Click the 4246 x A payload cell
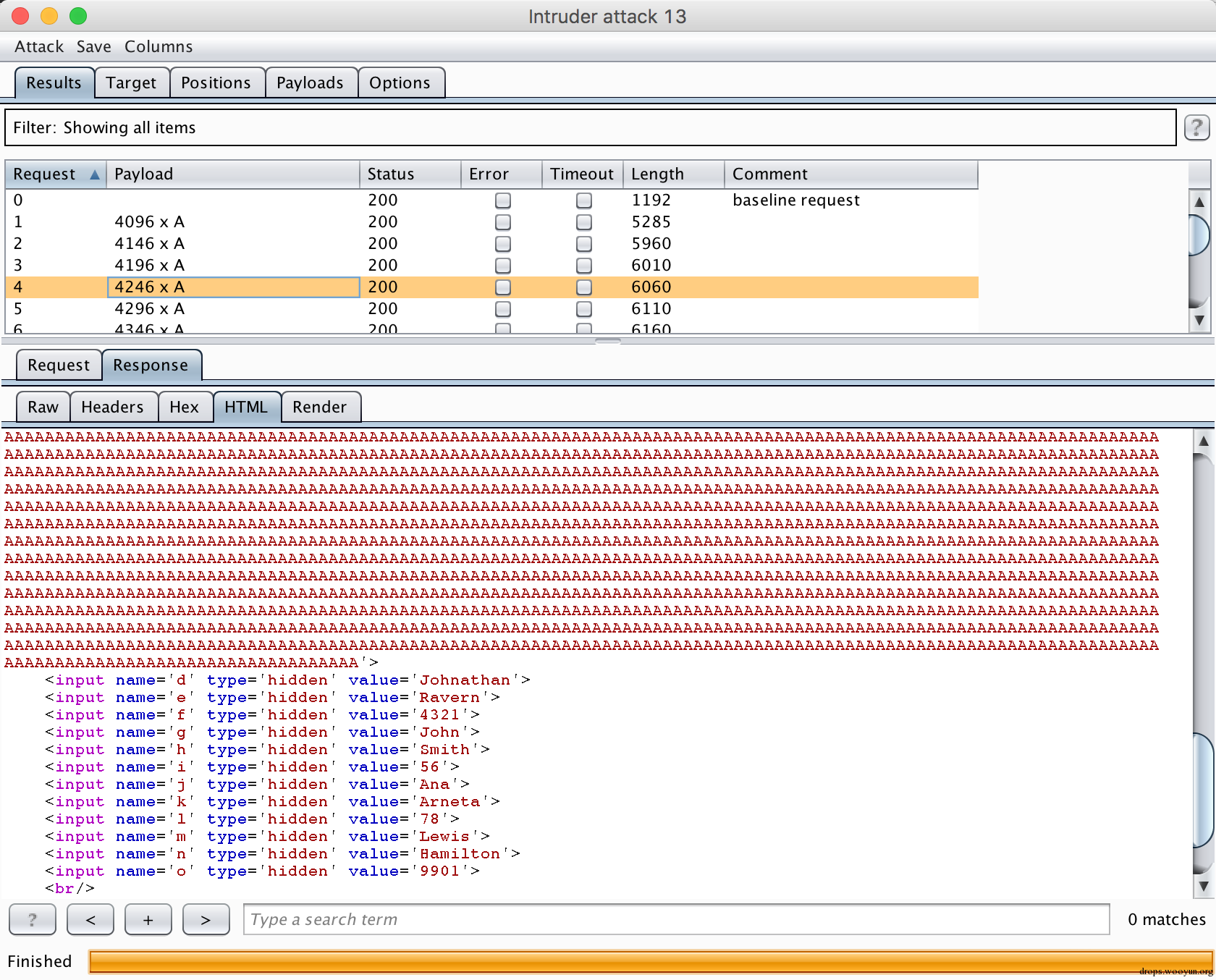The height and width of the screenshot is (980, 1216). coord(233,287)
